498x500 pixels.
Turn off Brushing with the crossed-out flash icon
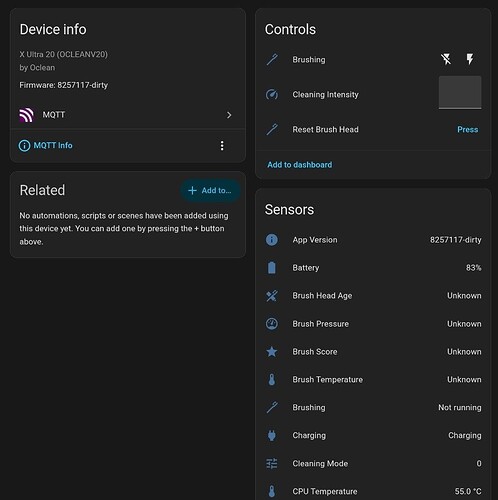click(x=446, y=59)
